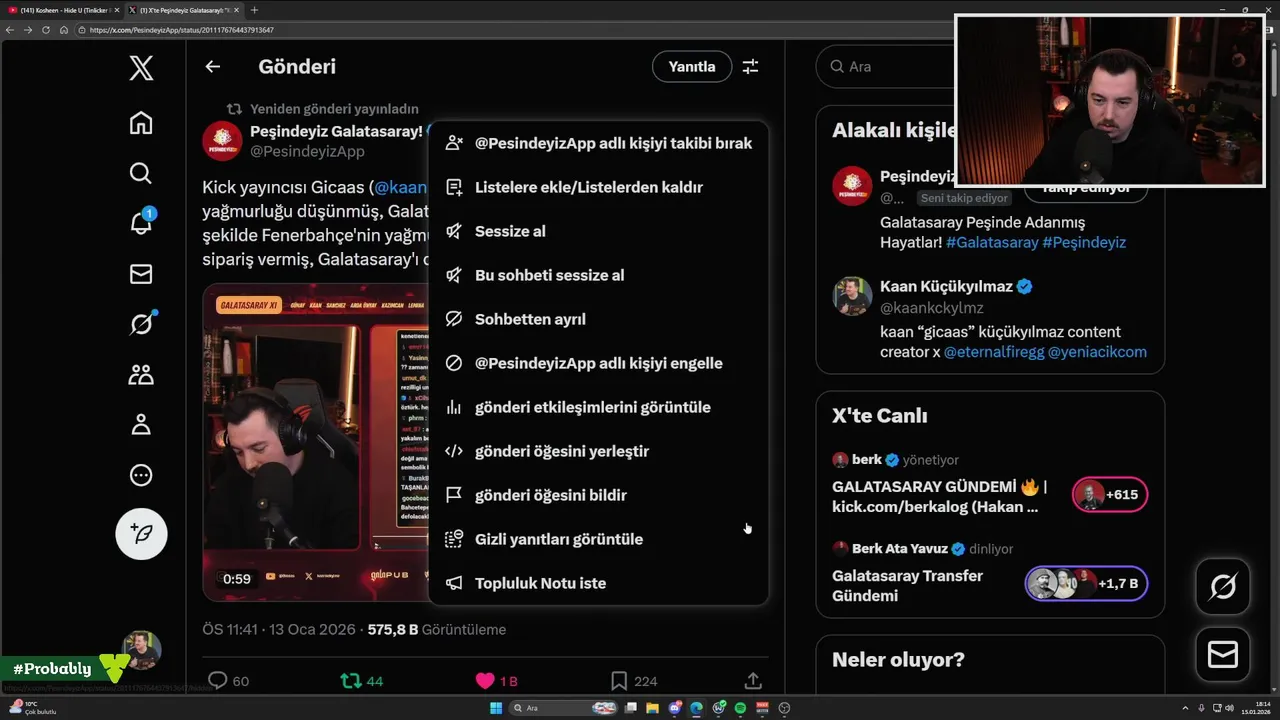The image size is (1280, 720).
Task: Open floating Messages button at right edge
Action: pos(1223,654)
